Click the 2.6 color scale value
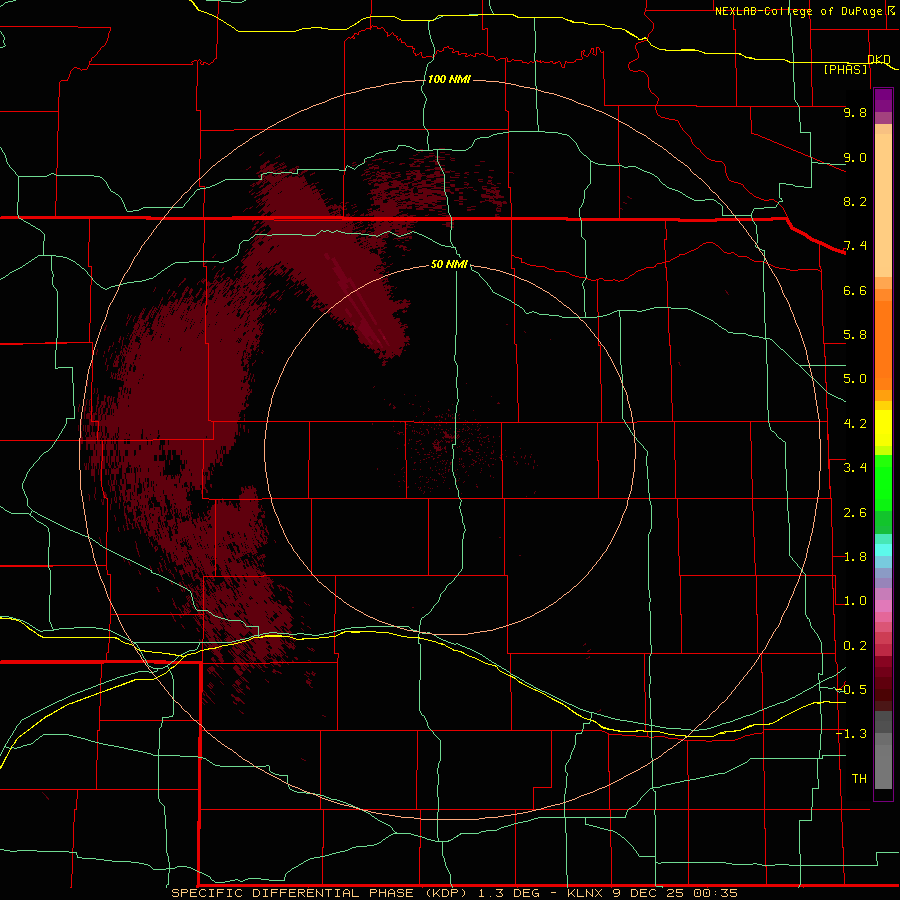The width and height of the screenshot is (900, 900). click(x=855, y=512)
